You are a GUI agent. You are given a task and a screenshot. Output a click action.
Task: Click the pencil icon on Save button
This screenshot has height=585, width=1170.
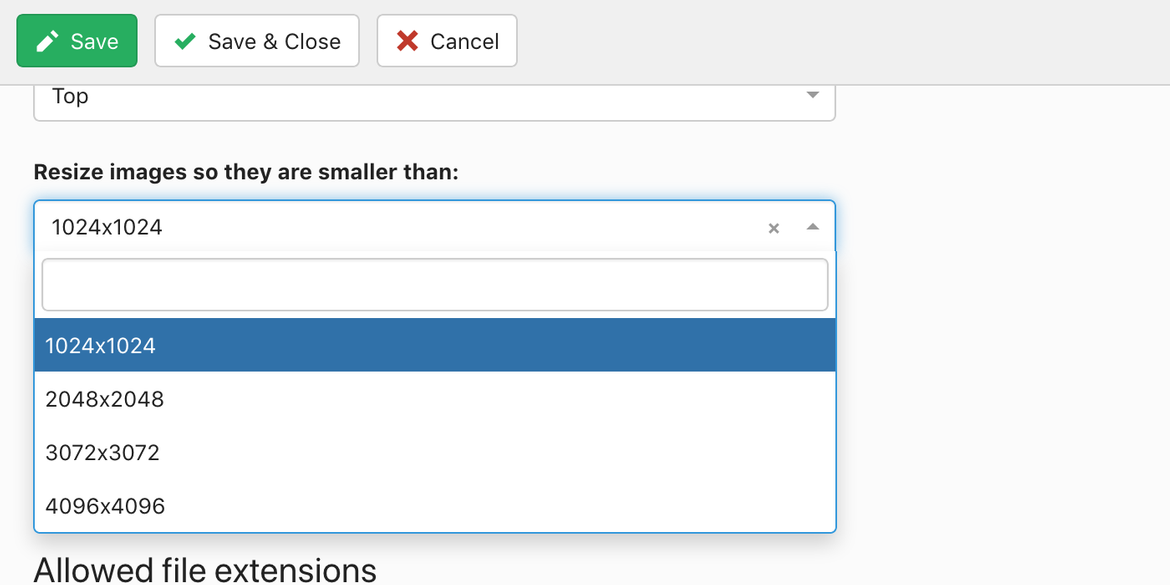[47, 41]
